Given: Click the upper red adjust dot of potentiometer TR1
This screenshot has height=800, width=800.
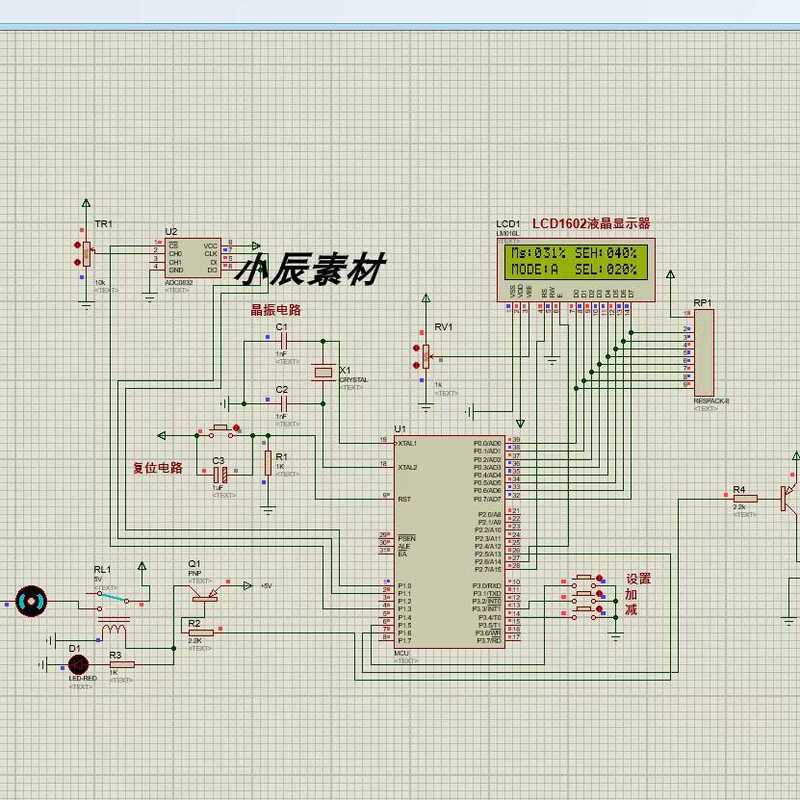Looking at the screenshot, I should pos(78,245).
